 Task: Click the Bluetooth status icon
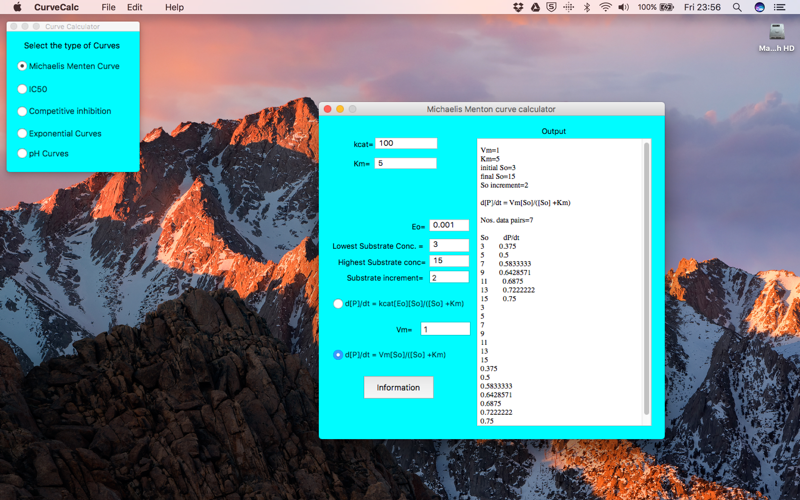(587, 7)
